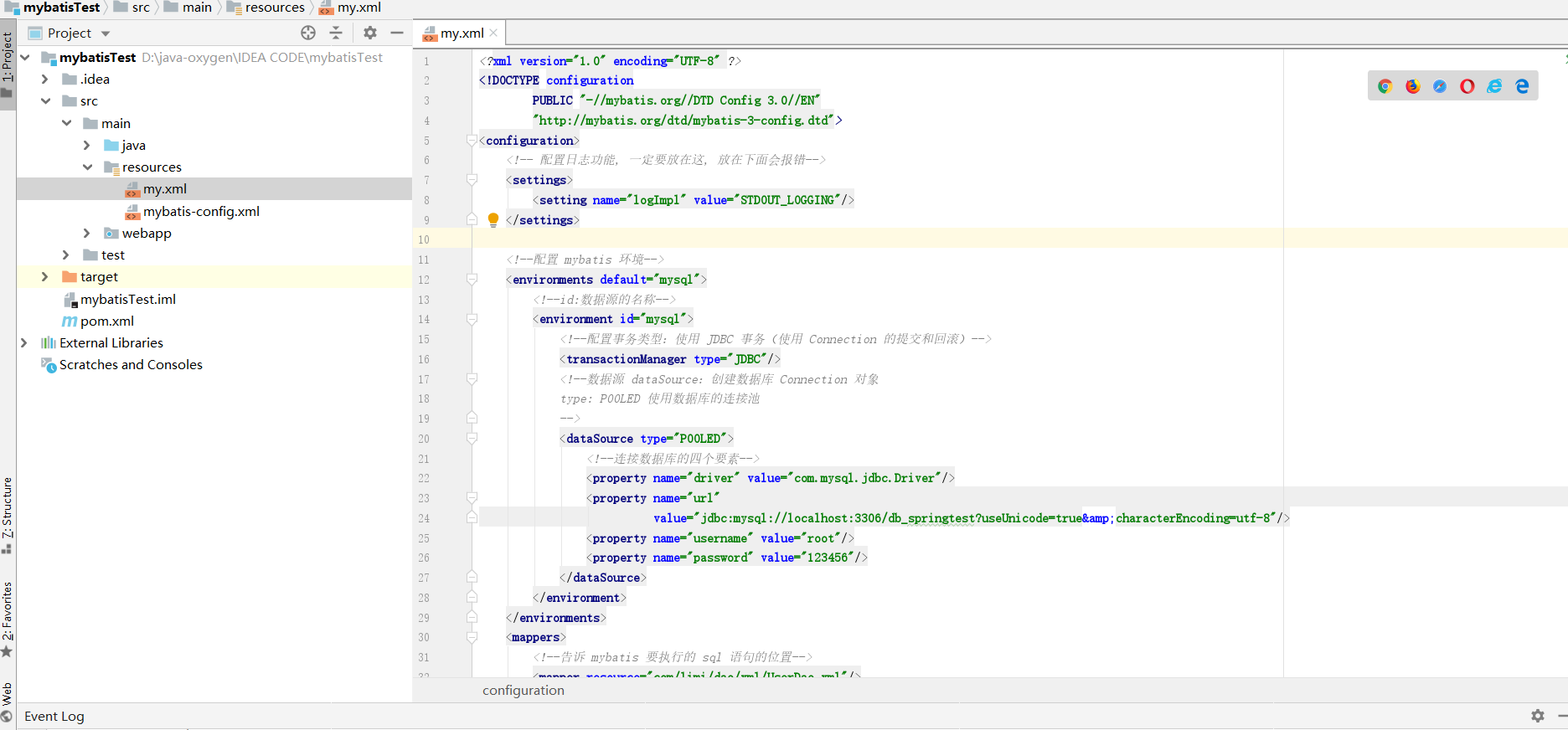Place cursor on STDOUT_LOGGING value

point(787,200)
